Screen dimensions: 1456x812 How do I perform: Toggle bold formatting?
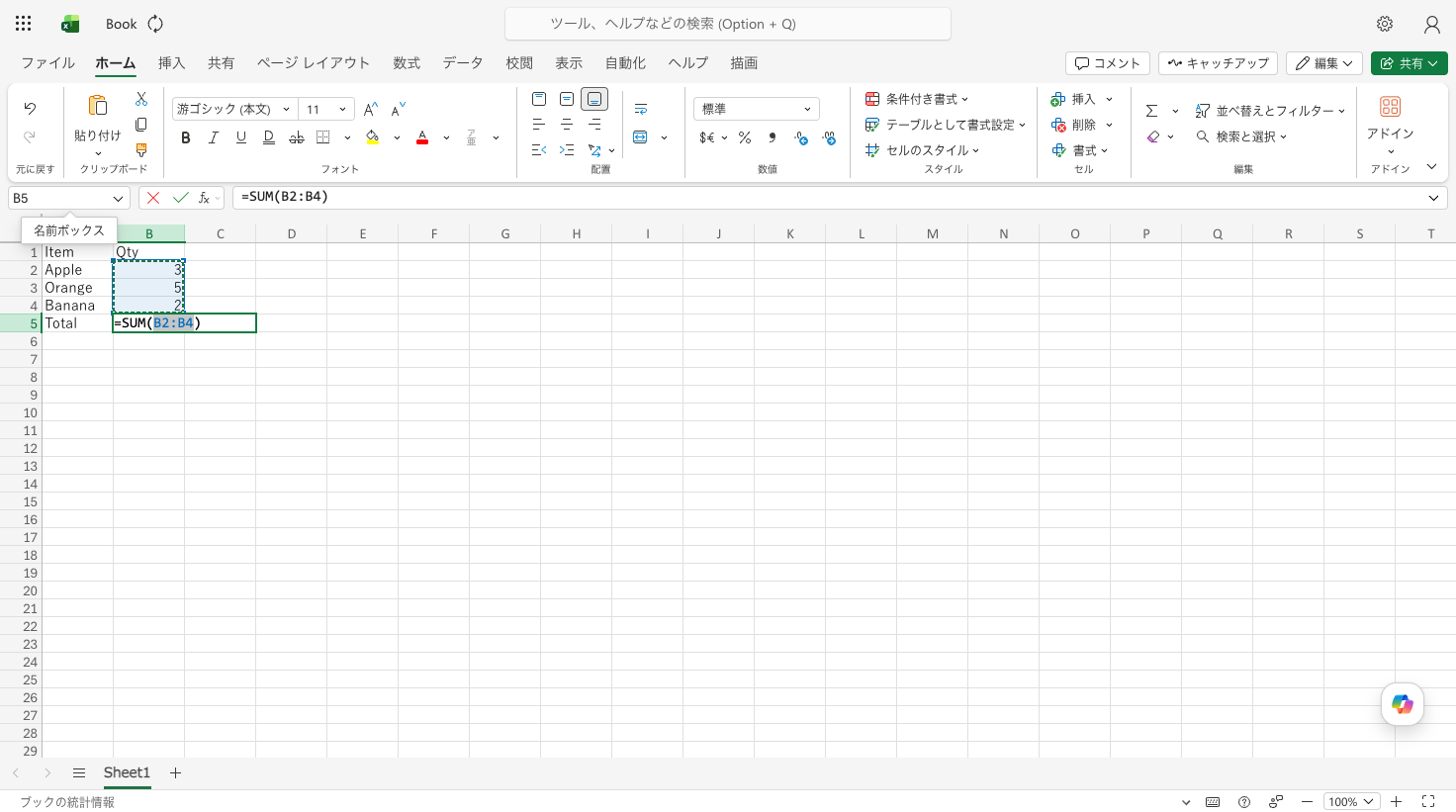point(185,137)
